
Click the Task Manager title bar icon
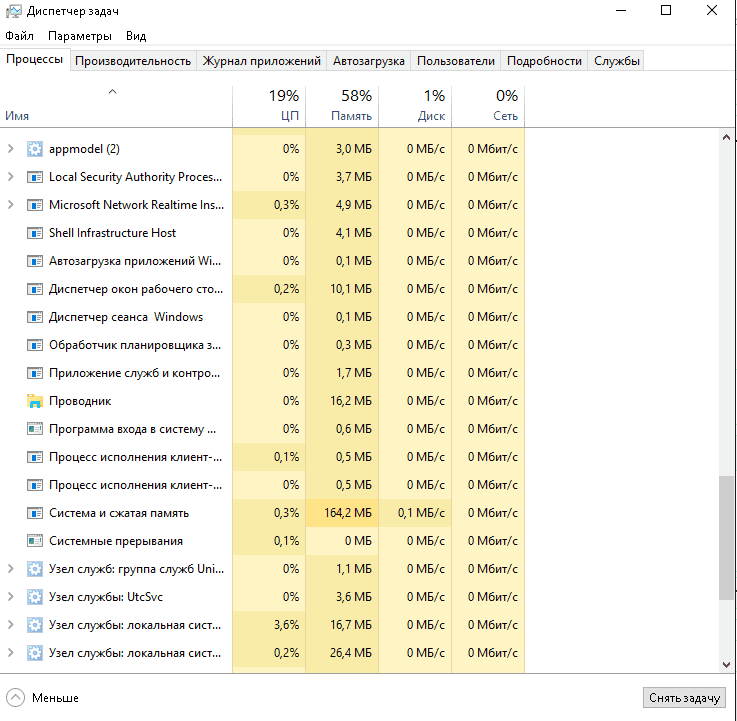point(13,11)
